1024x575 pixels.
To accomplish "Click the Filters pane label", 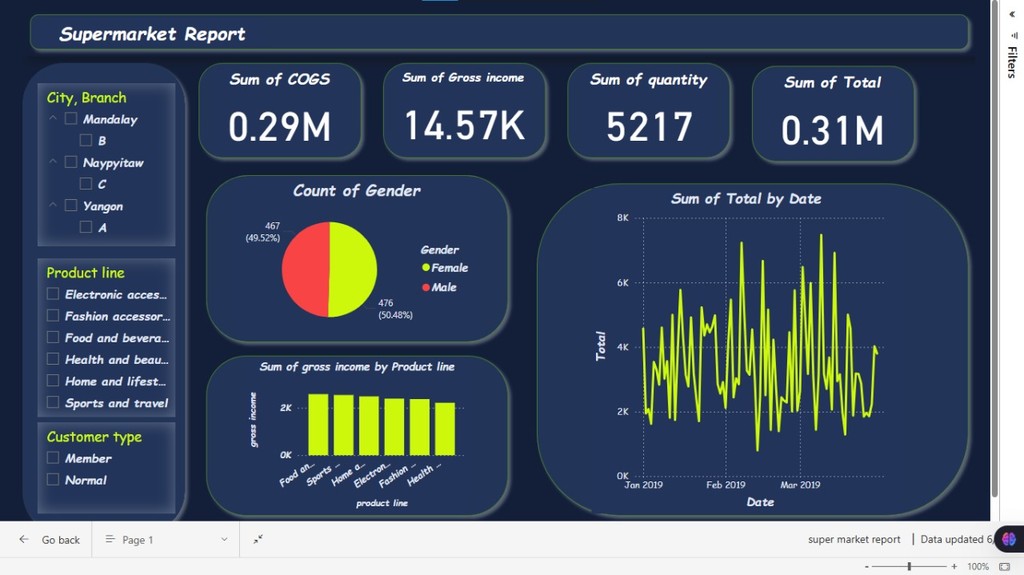I will 1012,62.
